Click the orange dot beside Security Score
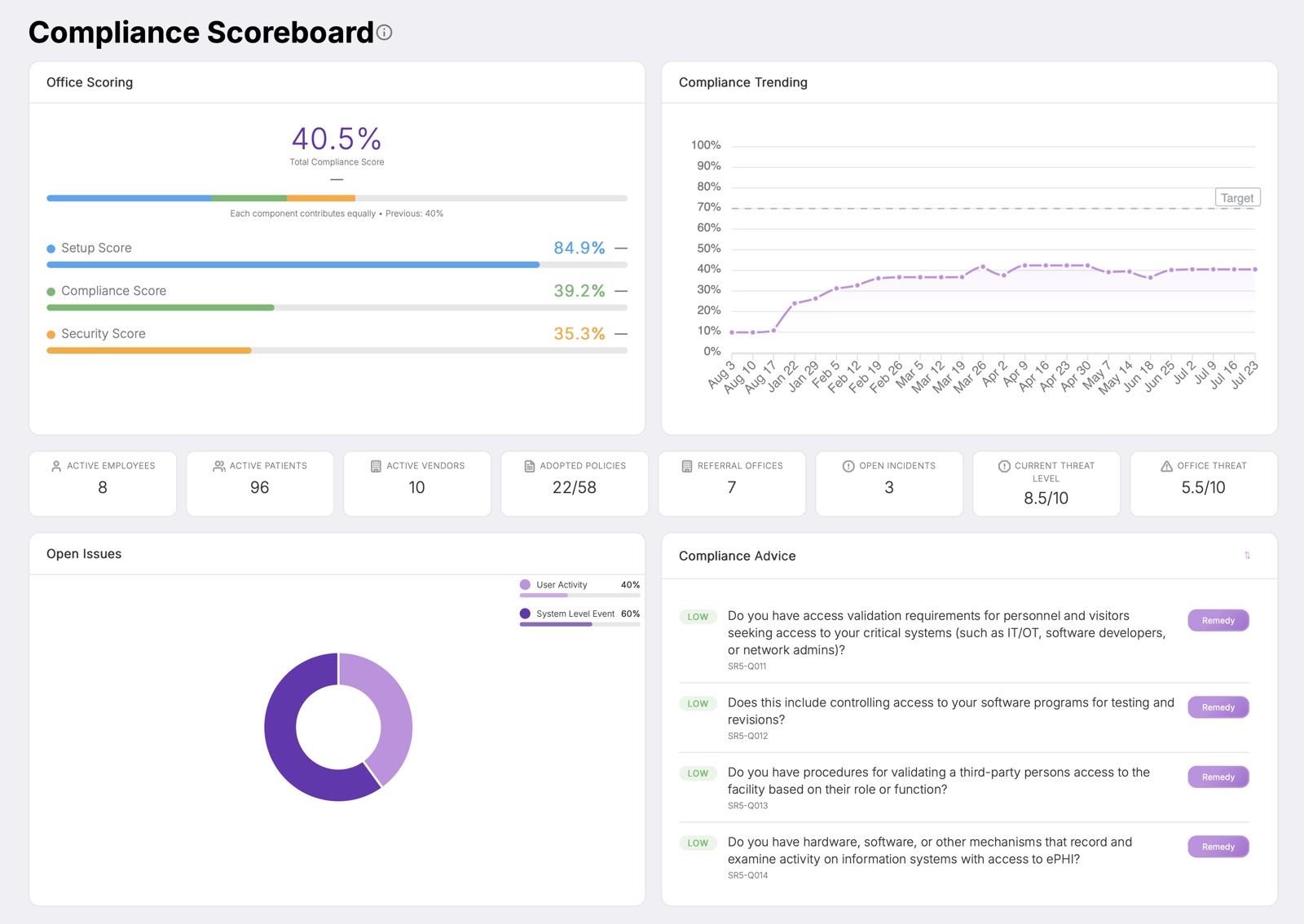 coord(51,335)
